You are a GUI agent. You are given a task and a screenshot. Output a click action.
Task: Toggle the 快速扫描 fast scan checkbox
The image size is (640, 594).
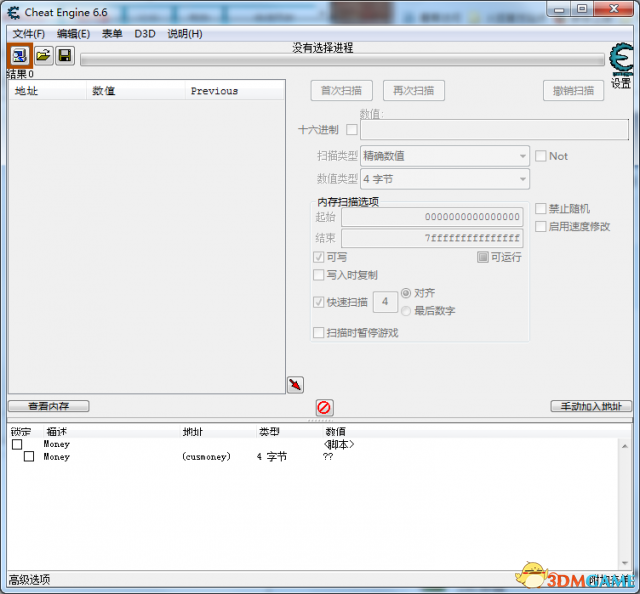pyautogui.click(x=318, y=302)
